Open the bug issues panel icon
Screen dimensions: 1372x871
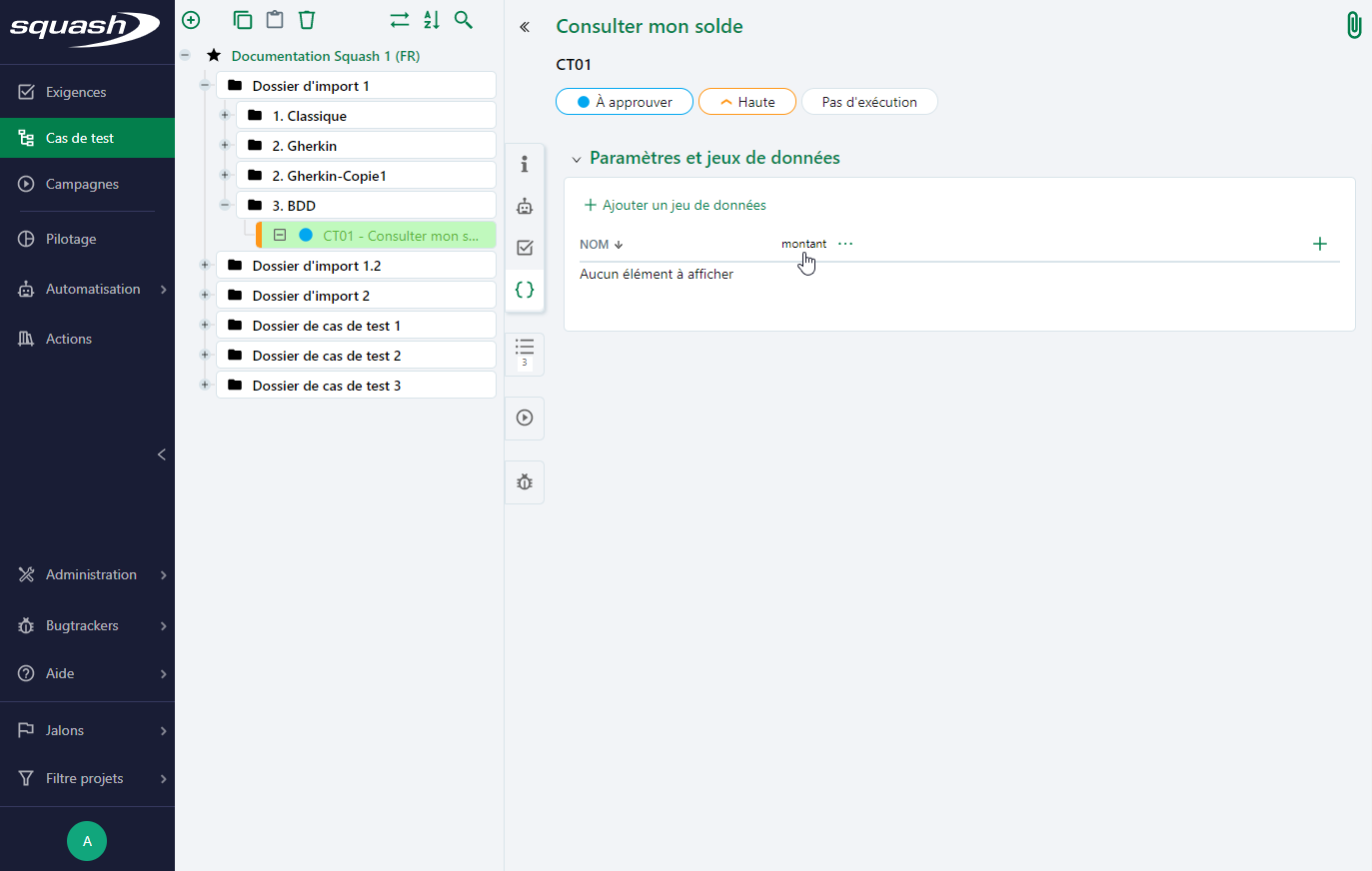pyautogui.click(x=525, y=482)
